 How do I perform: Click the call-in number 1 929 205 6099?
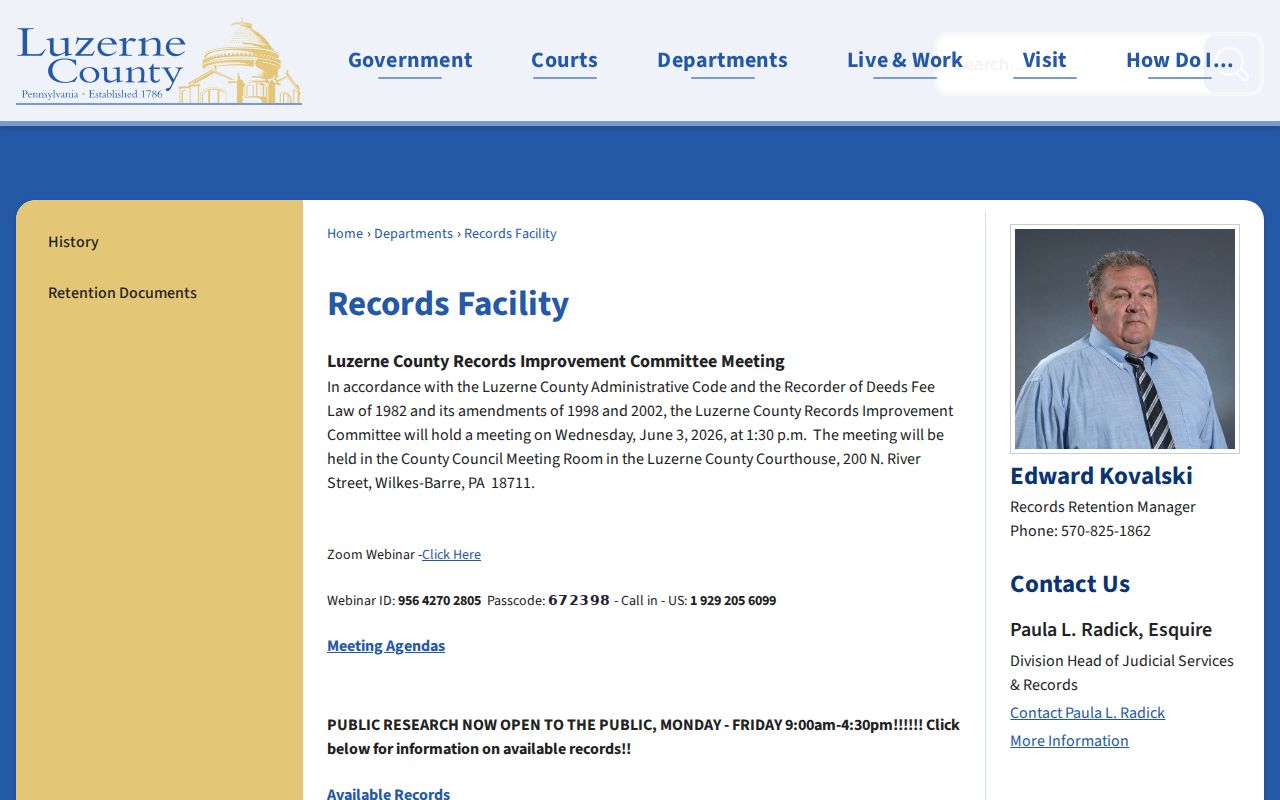click(x=733, y=601)
